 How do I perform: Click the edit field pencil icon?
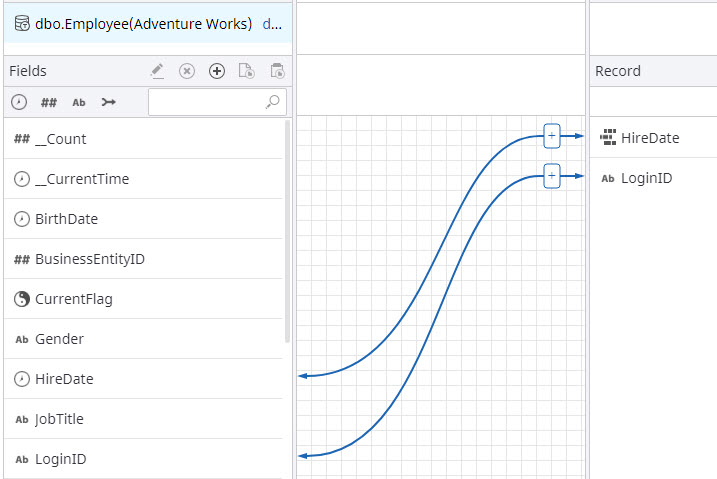[157, 71]
